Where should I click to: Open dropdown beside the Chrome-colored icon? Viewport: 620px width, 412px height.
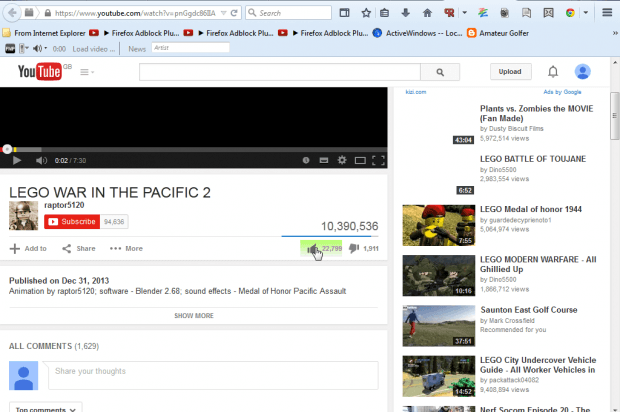pos(586,13)
